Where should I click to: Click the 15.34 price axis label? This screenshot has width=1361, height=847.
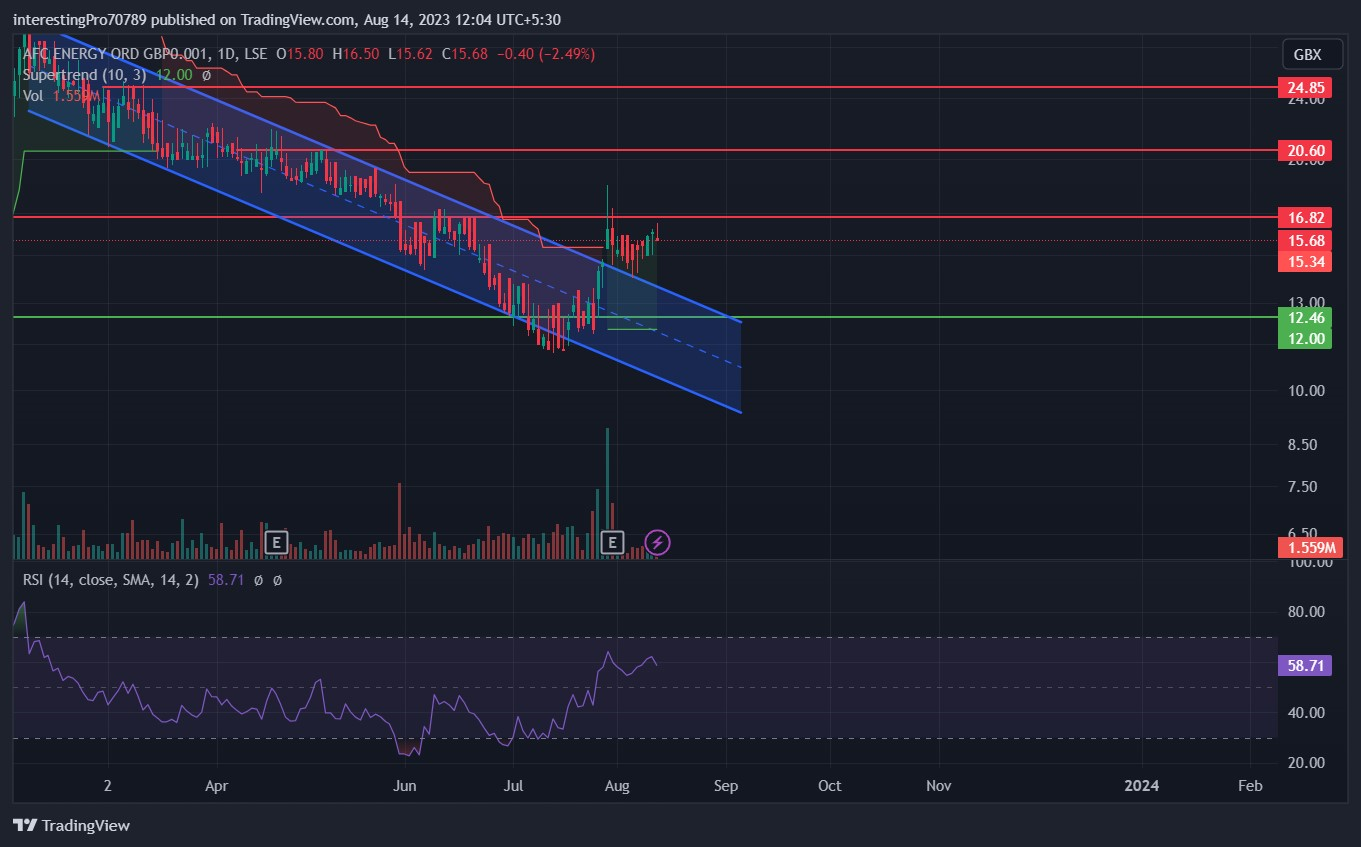1306,262
